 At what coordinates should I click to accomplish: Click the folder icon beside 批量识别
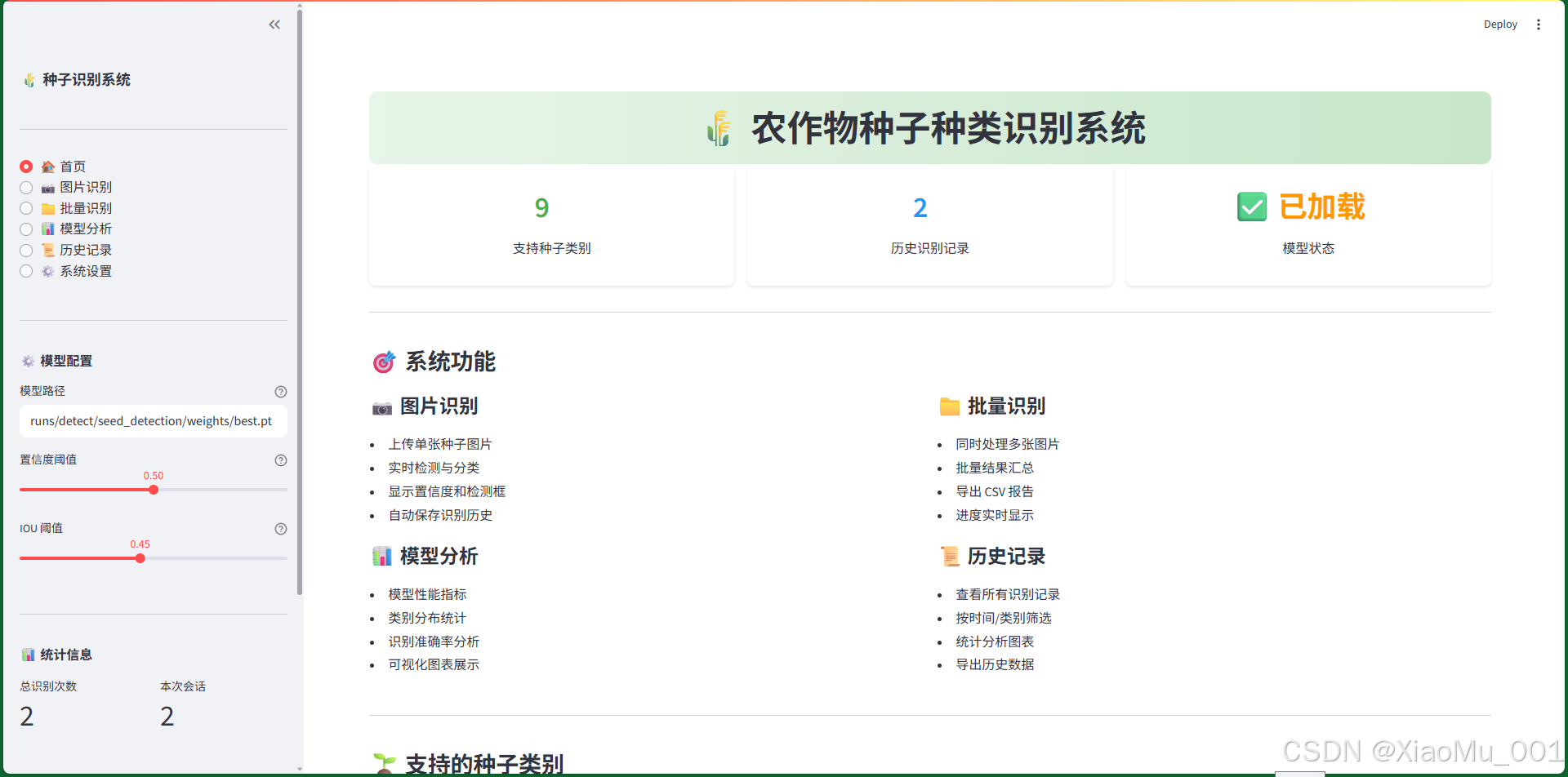click(x=48, y=208)
